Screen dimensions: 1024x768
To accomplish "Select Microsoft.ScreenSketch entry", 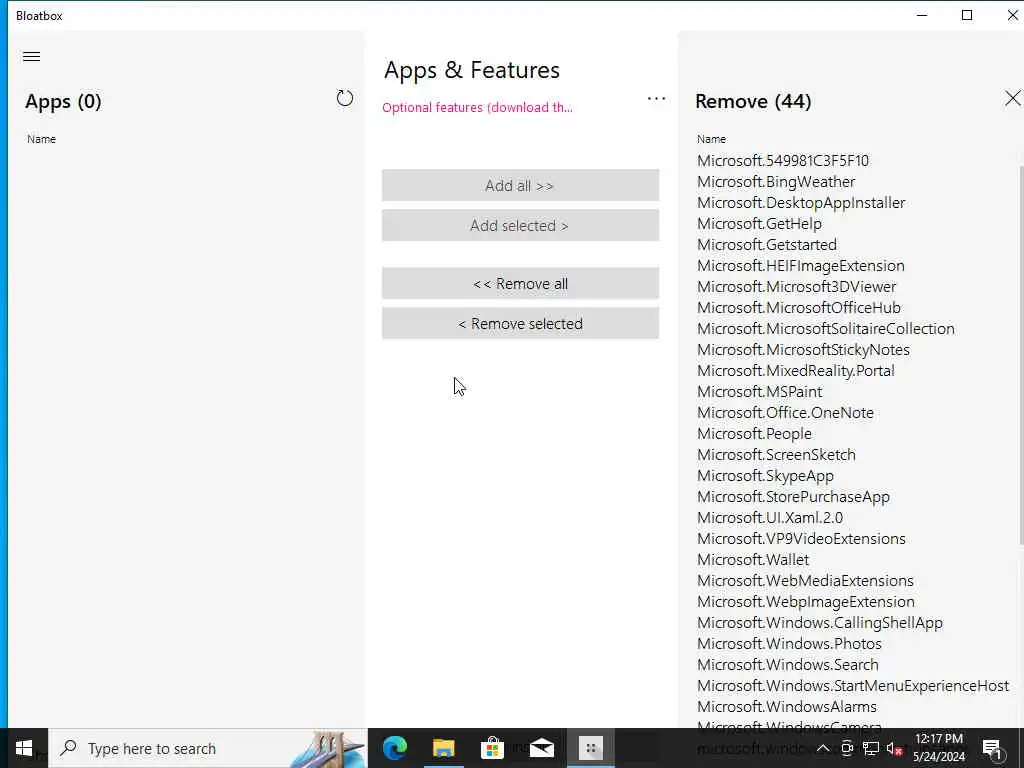I will pos(776,455).
